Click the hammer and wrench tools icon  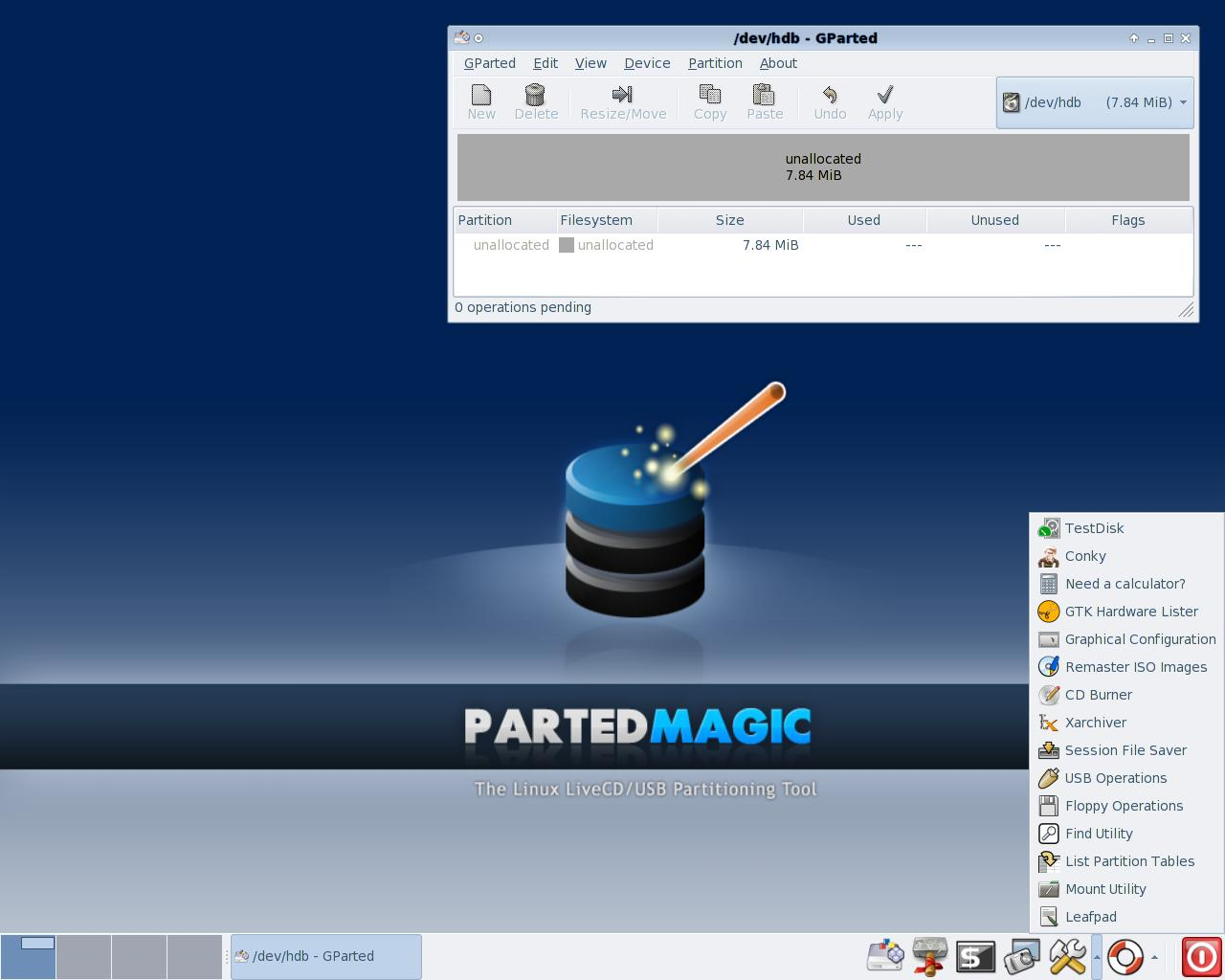(1067, 956)
